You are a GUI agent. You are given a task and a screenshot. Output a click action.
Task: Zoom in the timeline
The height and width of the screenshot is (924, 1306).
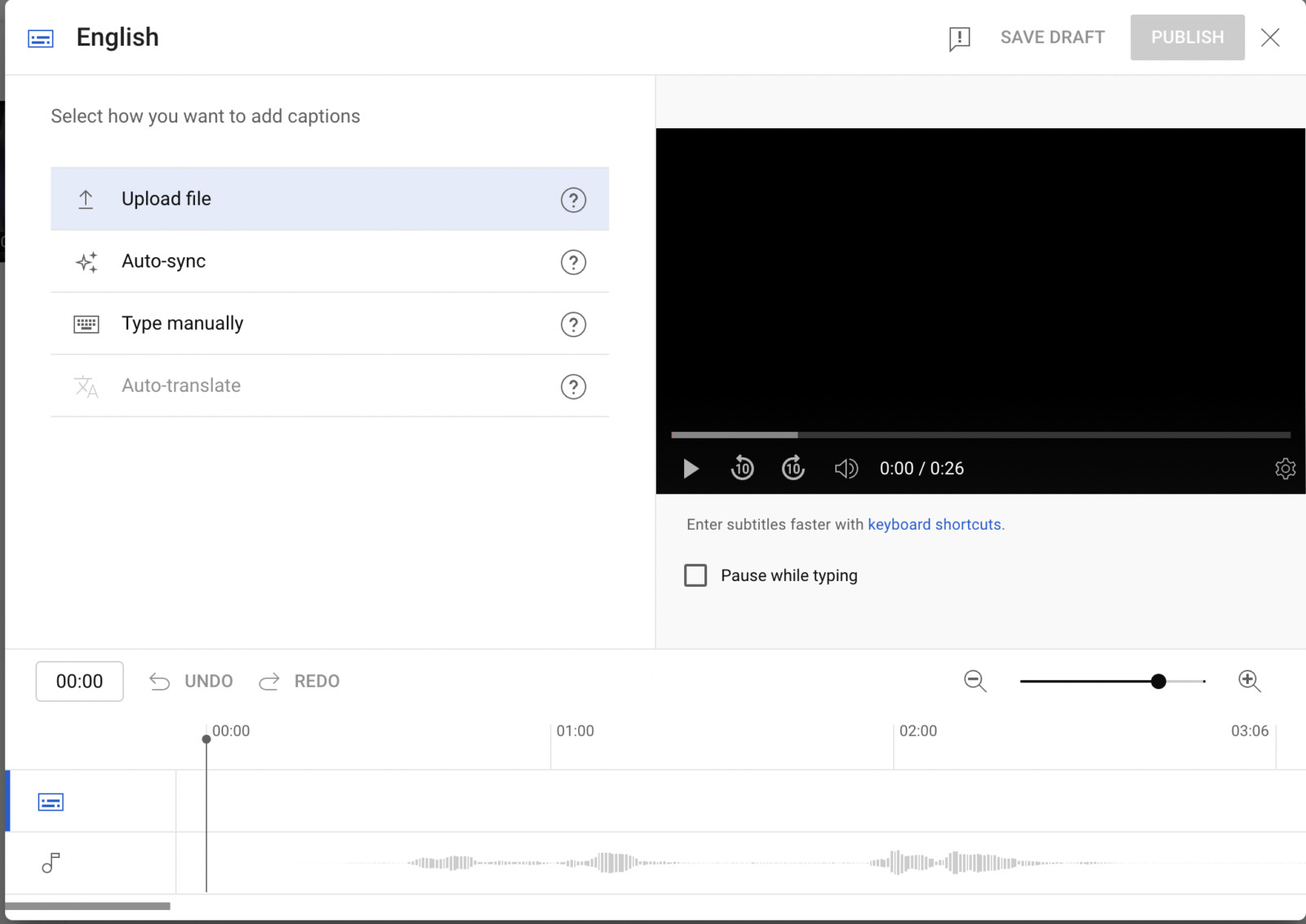[x=1249, y=681]
